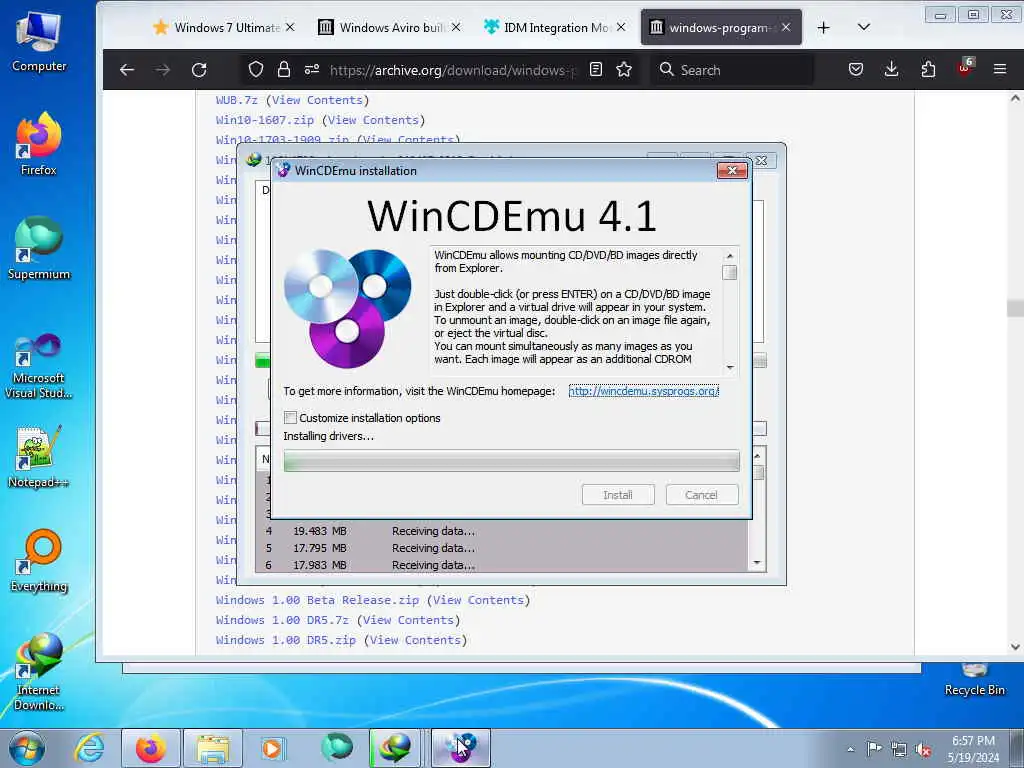Switch to Internet Download Manager taskbar button
Viewport: 1024px width, 768px height.
tap(395, 748)
